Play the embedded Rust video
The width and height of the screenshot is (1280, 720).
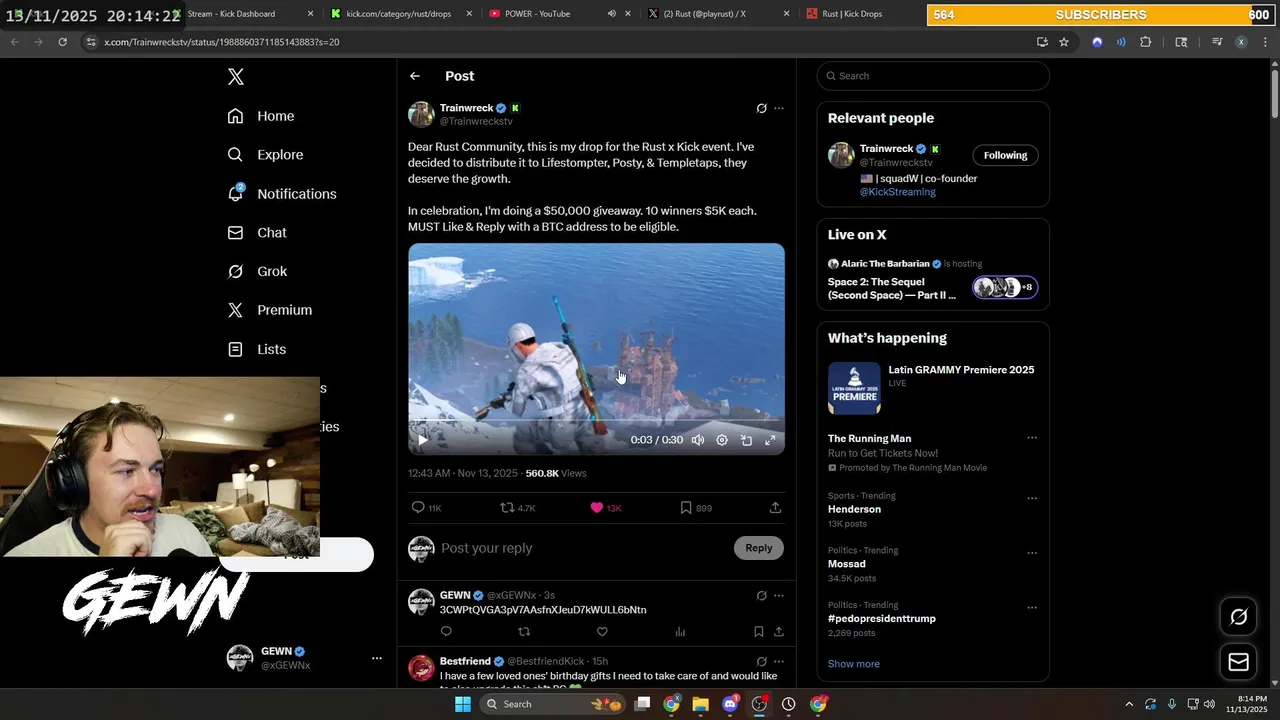click(423, 440)
